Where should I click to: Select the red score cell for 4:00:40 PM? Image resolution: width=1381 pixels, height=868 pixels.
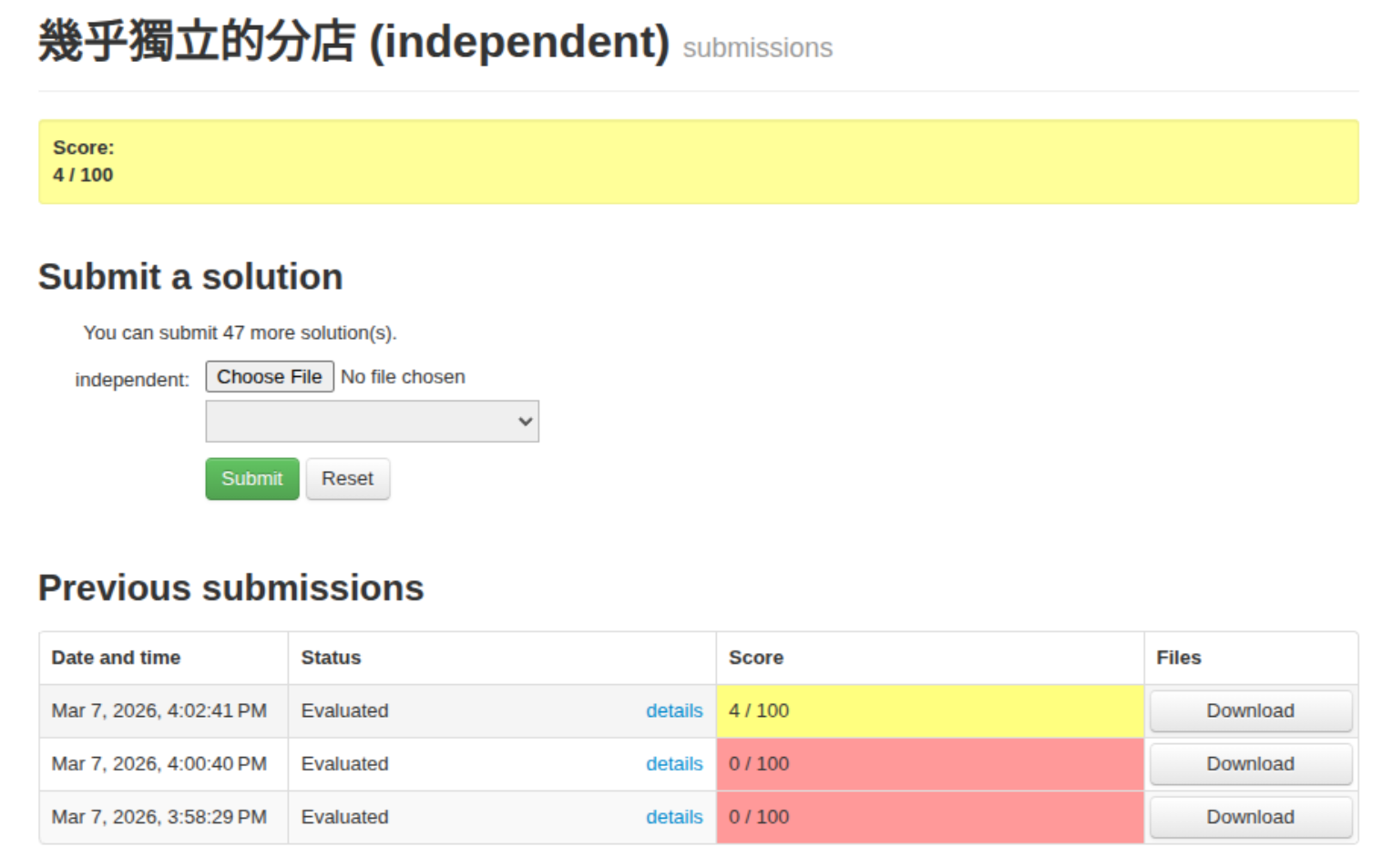tap(929, 764)
